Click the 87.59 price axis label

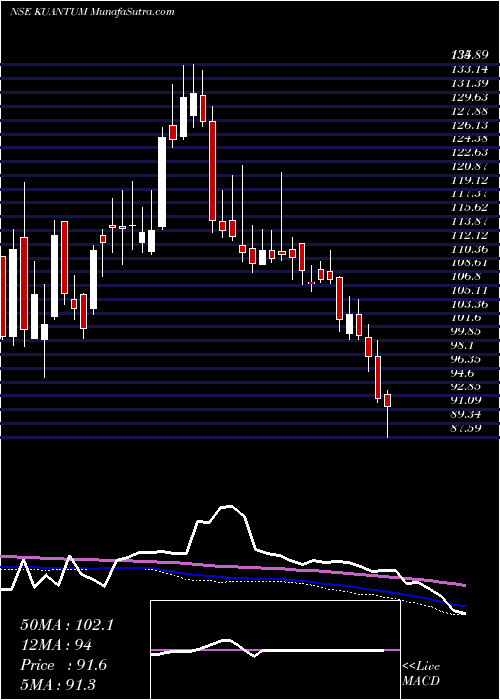(x=466, y=429)
